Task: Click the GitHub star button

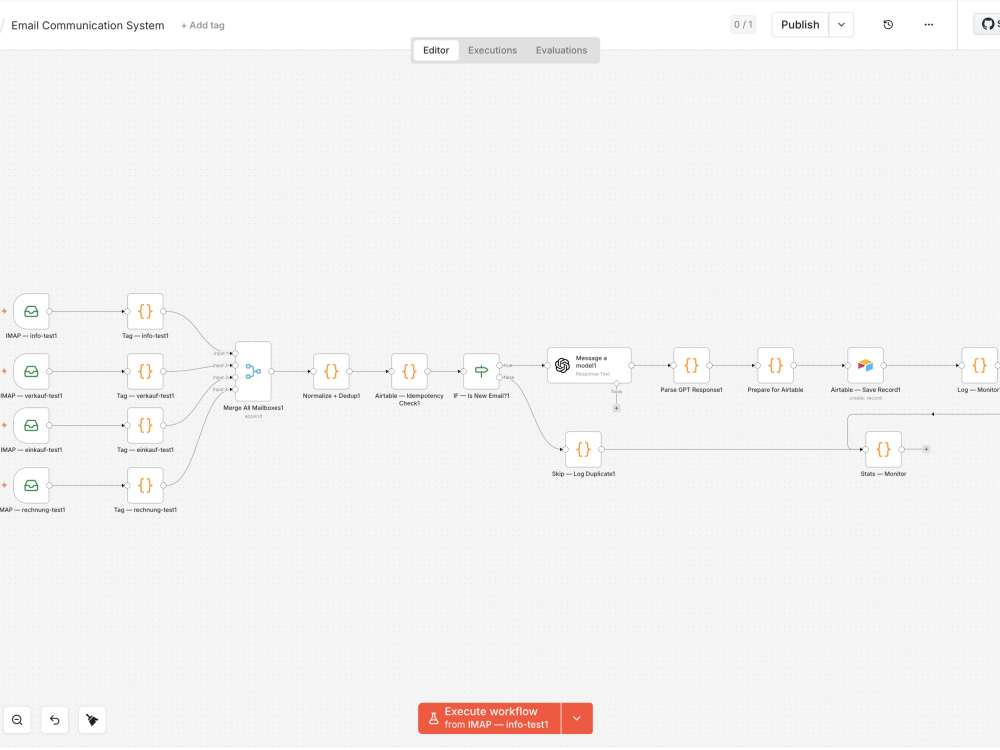Action: click(x=987, y=24)
